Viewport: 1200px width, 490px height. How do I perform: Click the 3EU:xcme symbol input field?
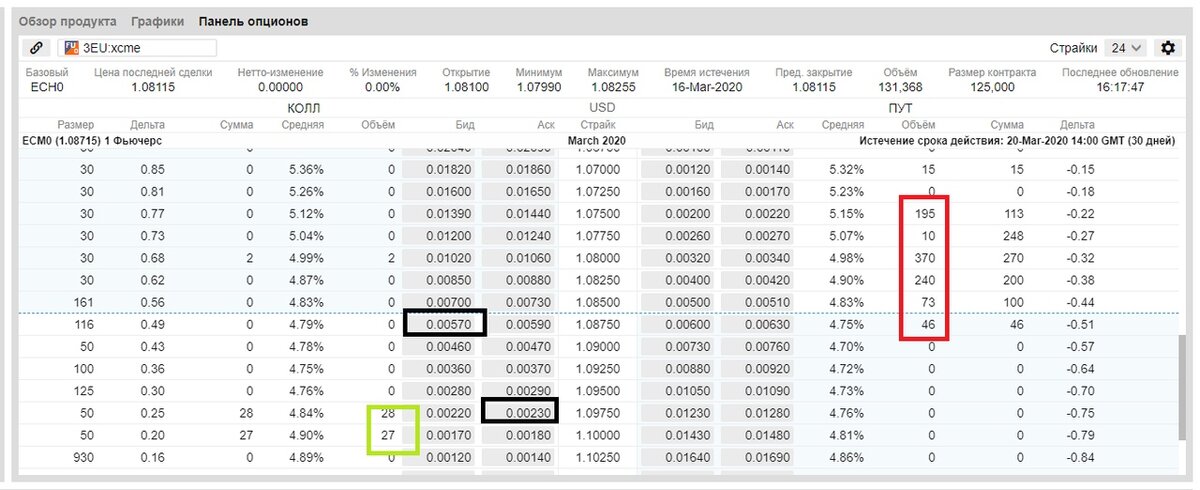tap(137, 48)
